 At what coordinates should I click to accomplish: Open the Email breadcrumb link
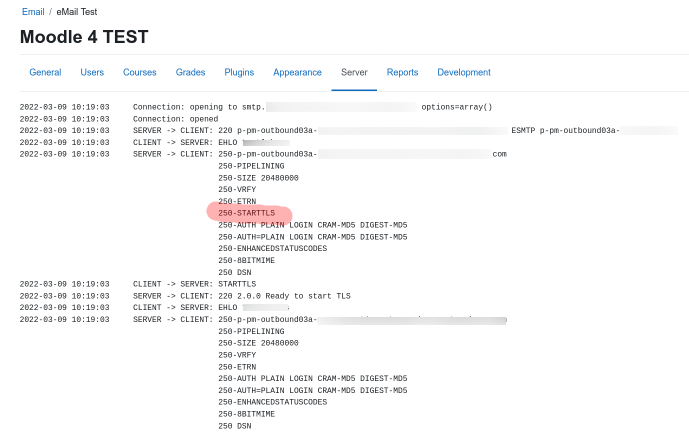[x=33, y=12]
